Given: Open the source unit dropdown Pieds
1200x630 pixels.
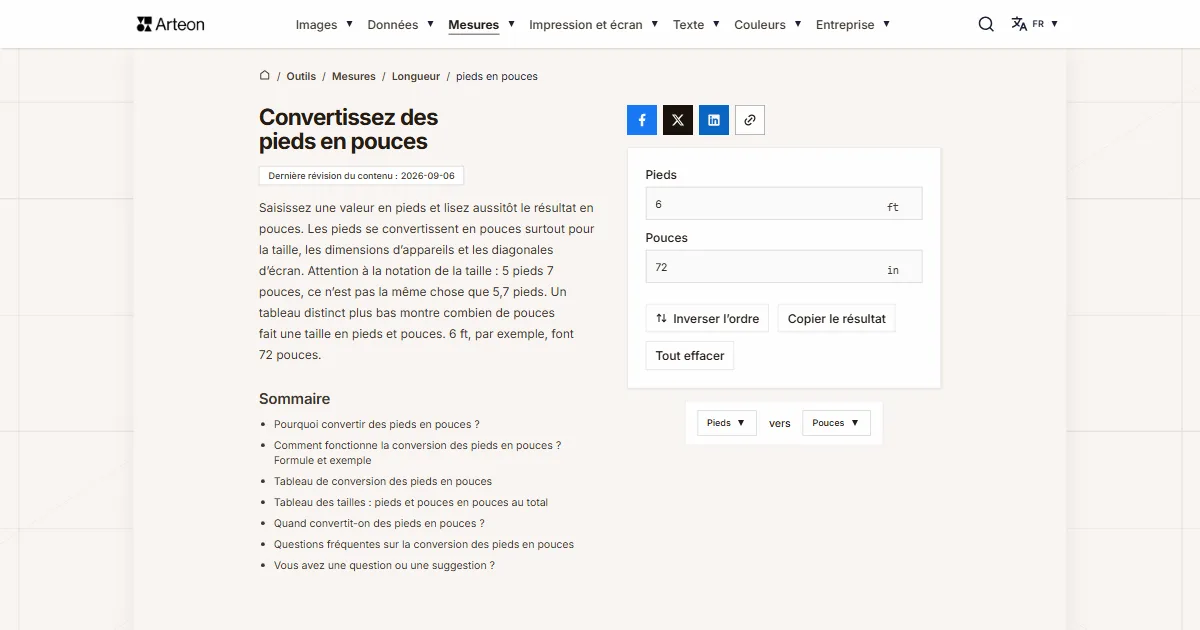Looking at the screenshot, I should point(726,423).
